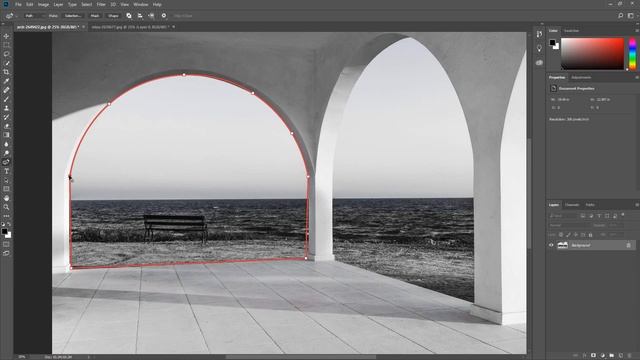Select the Spot Healing Brush tool

tap(6, 90)
